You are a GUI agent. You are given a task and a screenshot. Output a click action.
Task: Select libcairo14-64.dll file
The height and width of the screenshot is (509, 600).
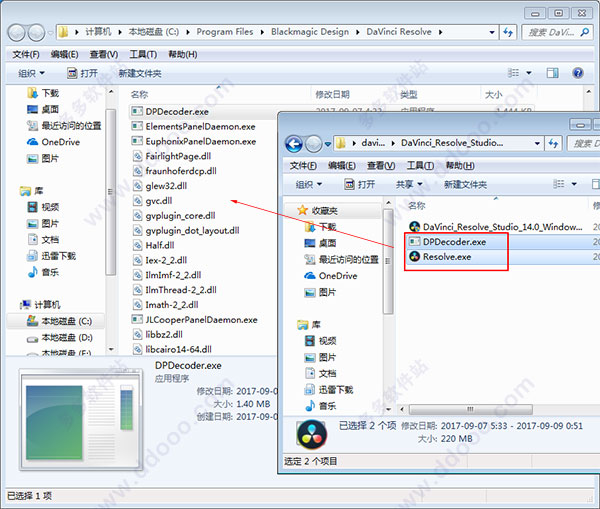point(172,349)
